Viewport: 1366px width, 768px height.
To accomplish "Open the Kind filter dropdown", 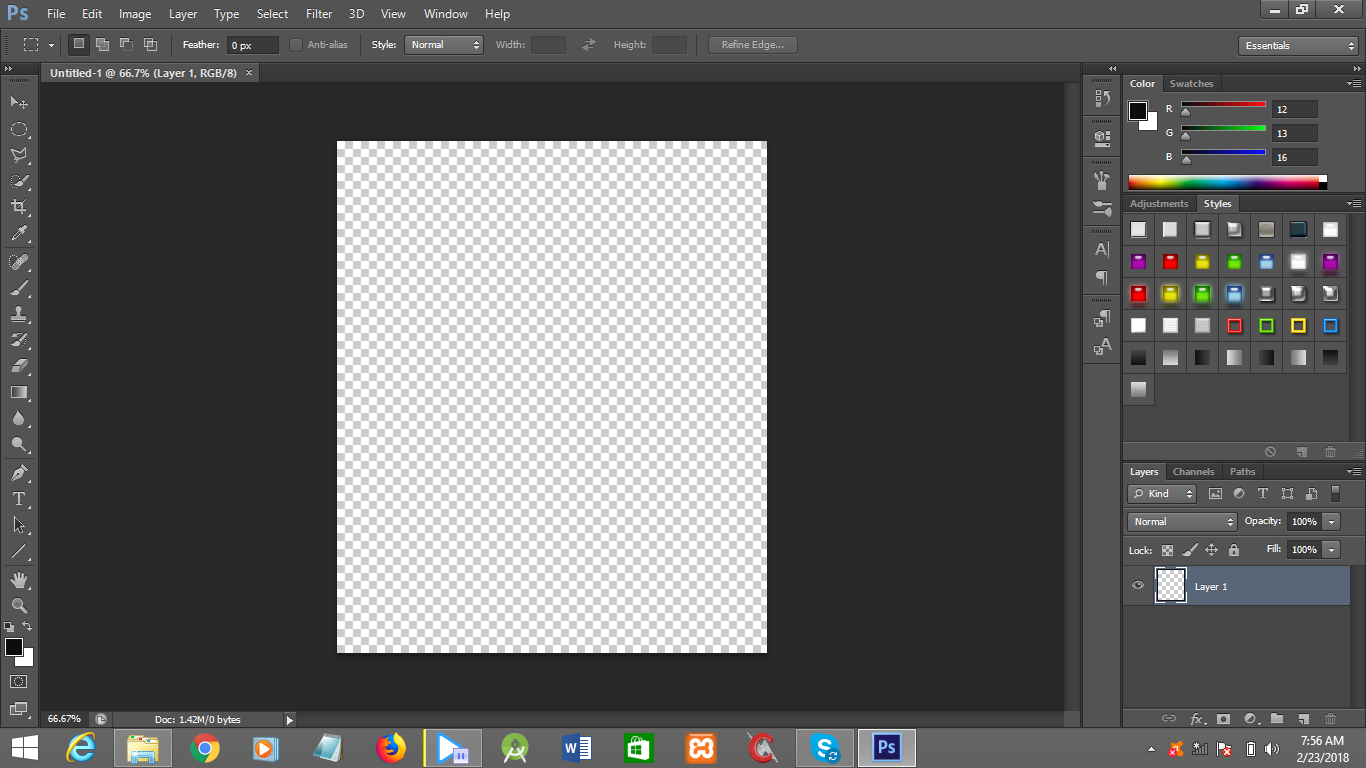I will [1162, 494].
